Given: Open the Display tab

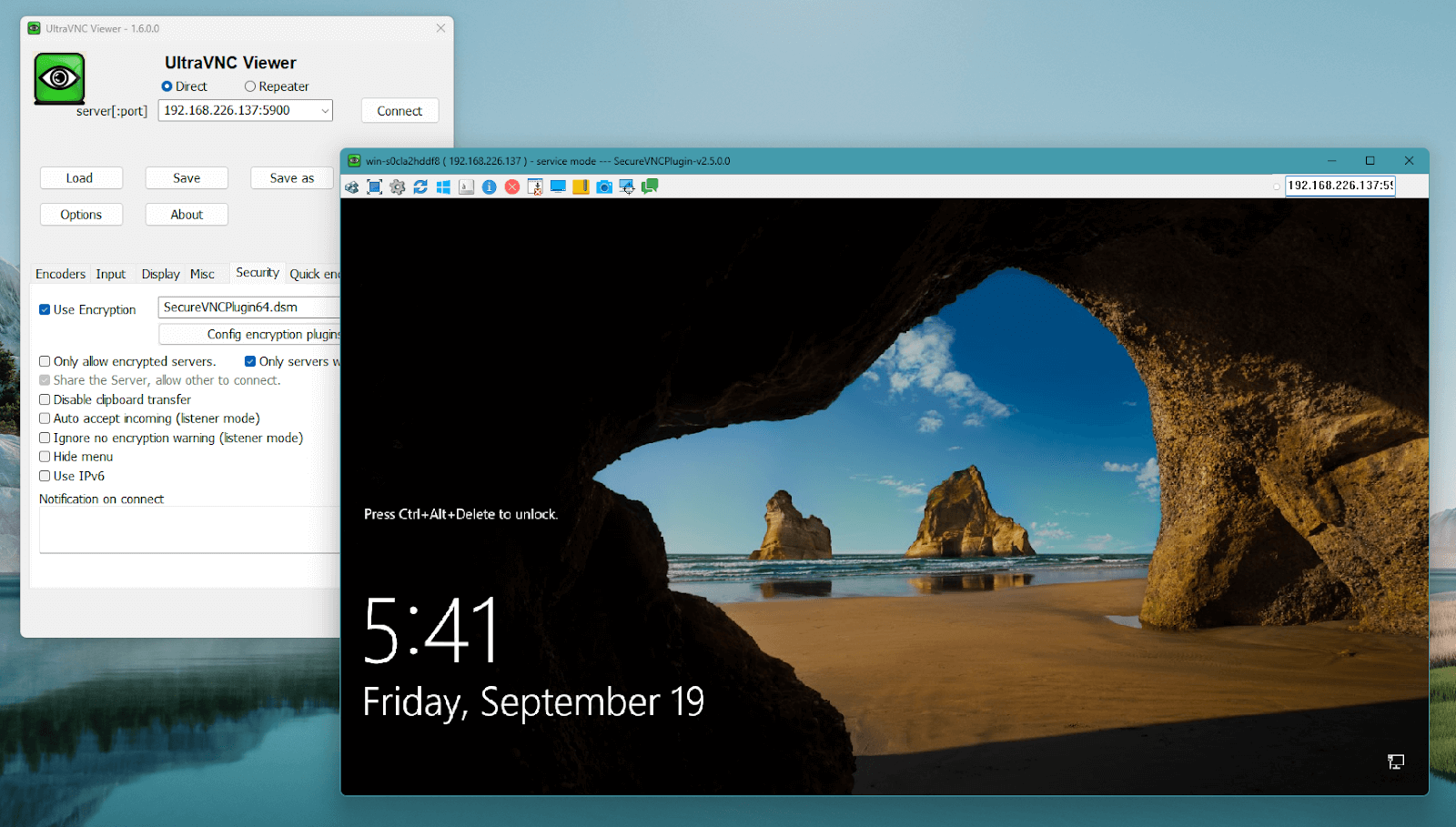Looking at the screenshot, I should (x=160, y=274).
